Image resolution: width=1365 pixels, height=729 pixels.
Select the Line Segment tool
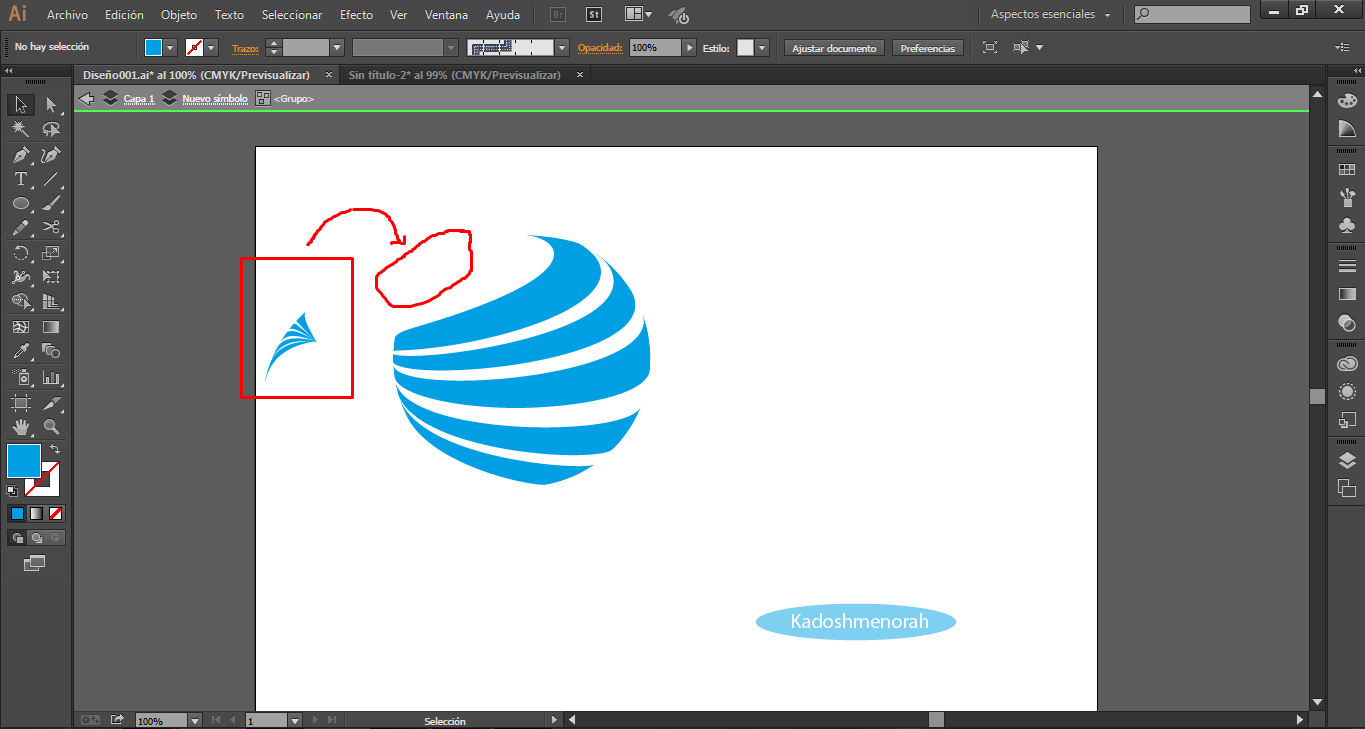pos(51,180)
